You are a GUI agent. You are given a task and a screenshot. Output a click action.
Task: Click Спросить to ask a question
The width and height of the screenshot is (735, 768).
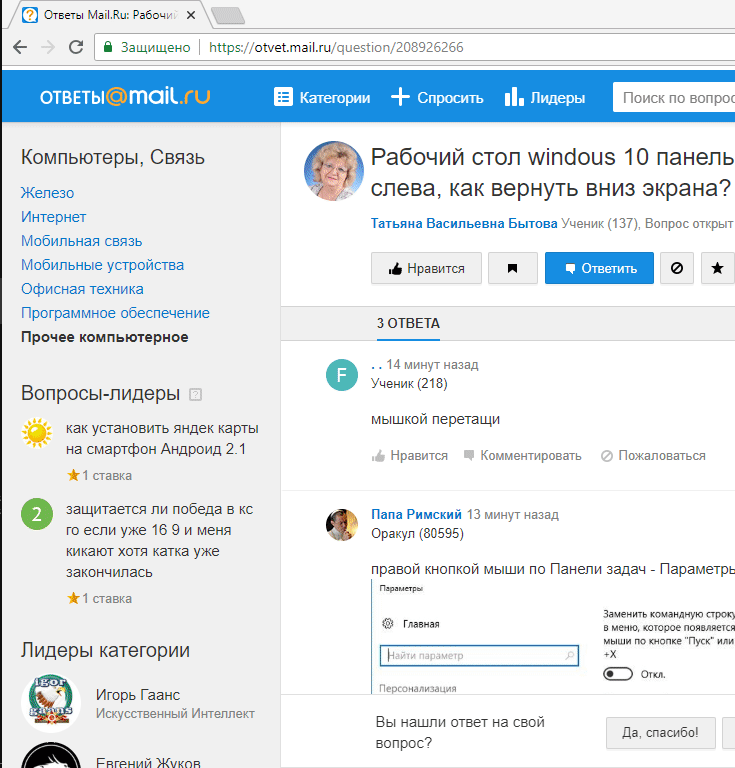437,97
